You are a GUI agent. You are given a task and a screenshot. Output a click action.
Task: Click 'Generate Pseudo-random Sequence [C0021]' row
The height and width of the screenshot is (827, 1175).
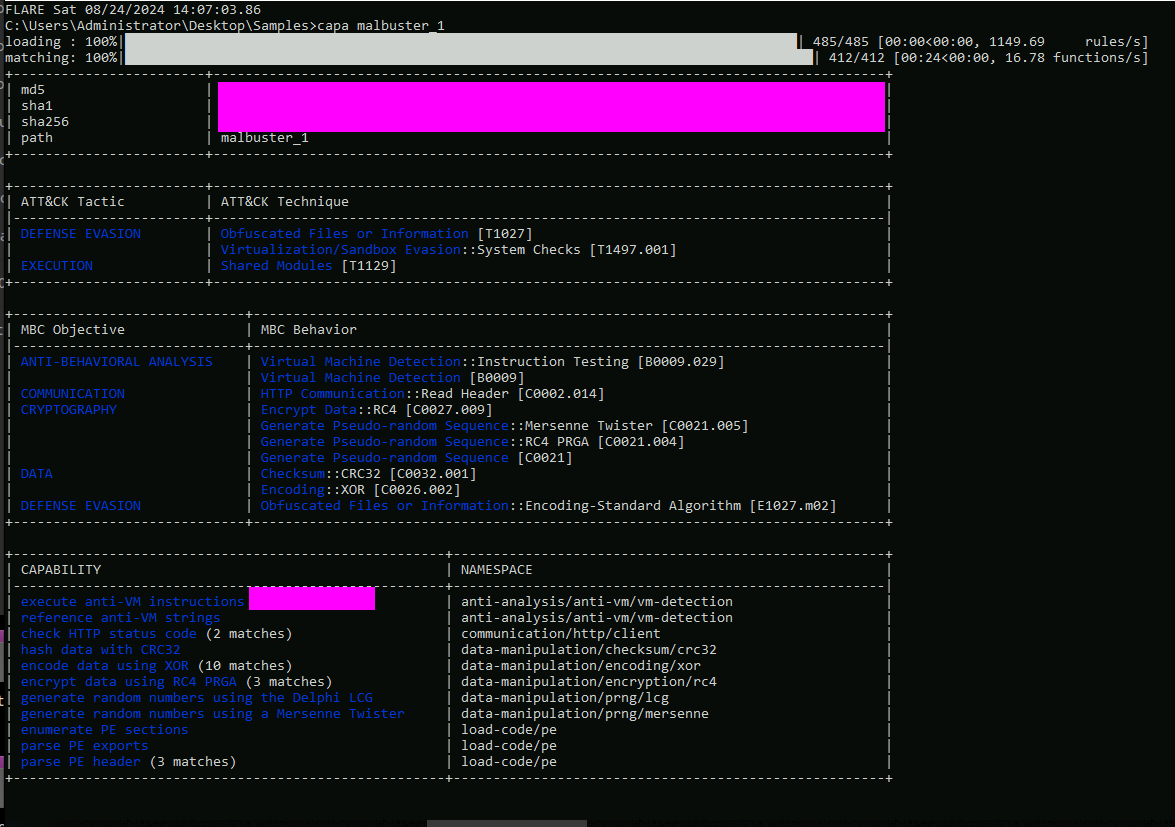416,458
